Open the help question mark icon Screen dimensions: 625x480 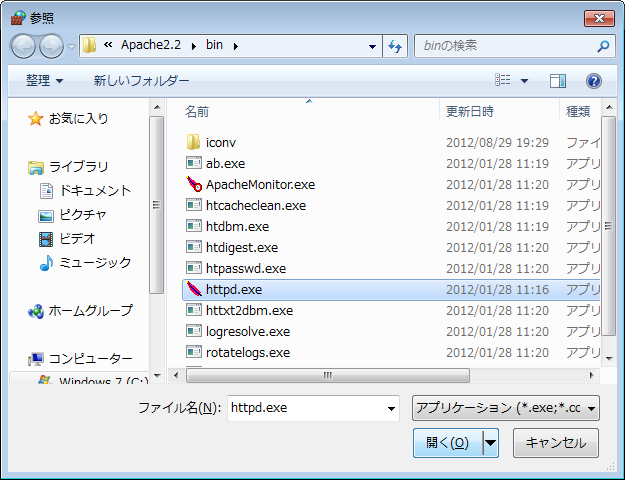point(594,81)
